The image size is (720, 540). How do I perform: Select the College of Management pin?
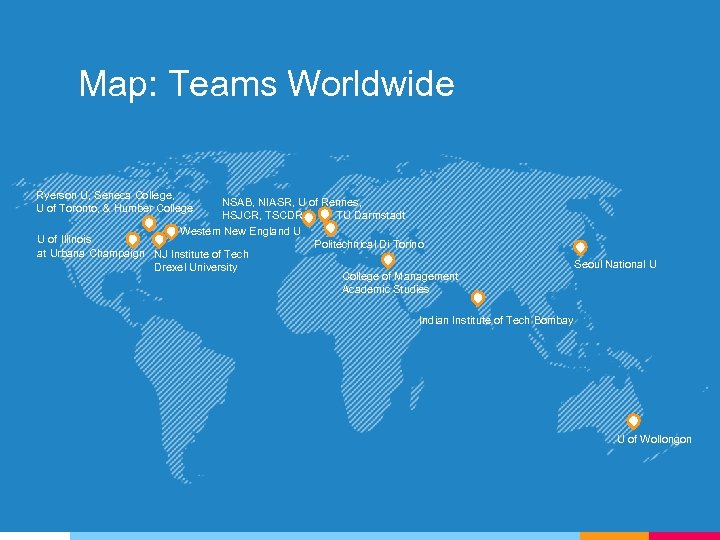pyautogui.click(x=388, y=260)
